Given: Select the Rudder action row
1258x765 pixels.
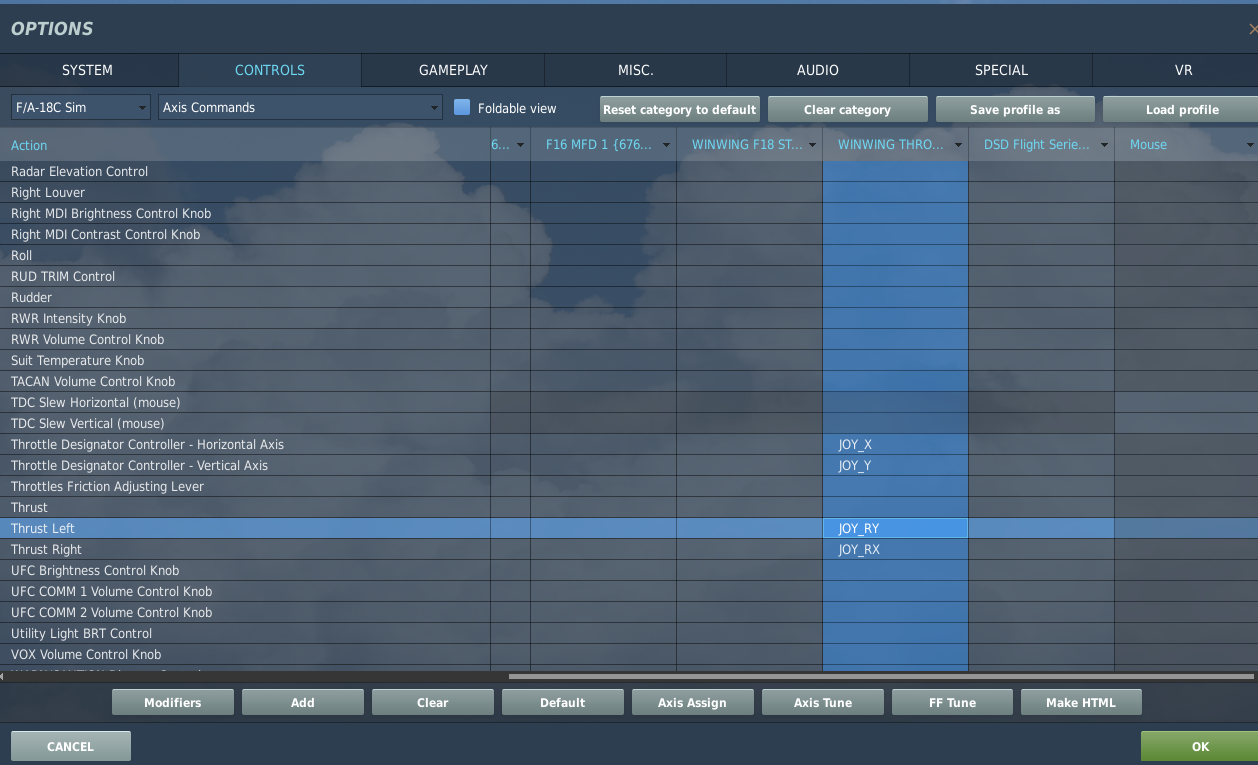Looking at the screenshot, I should 629,297.
